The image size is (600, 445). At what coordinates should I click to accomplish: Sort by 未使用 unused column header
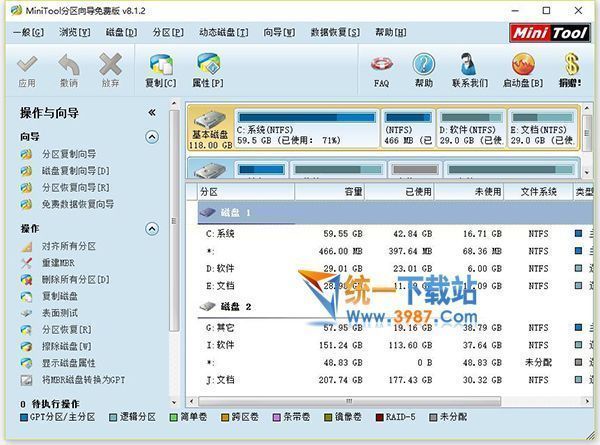(x=469, y=192)
